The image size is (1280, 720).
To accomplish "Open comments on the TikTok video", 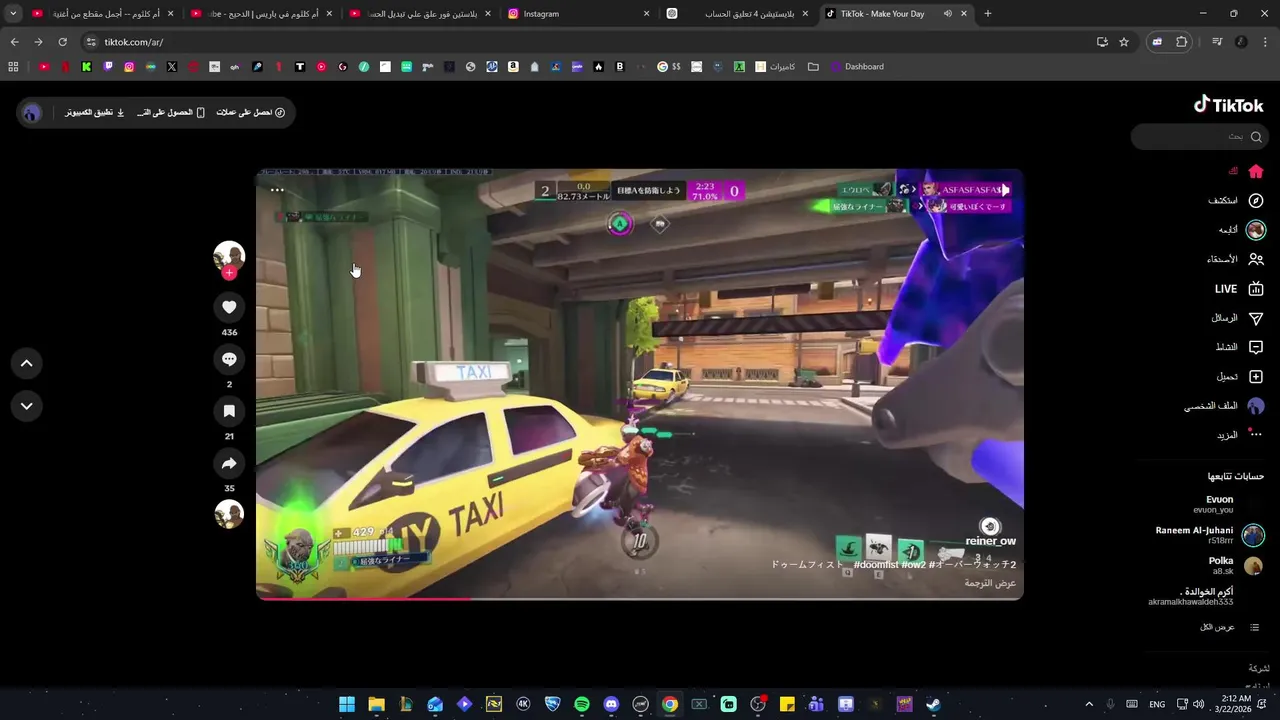I will coord(229,359).
